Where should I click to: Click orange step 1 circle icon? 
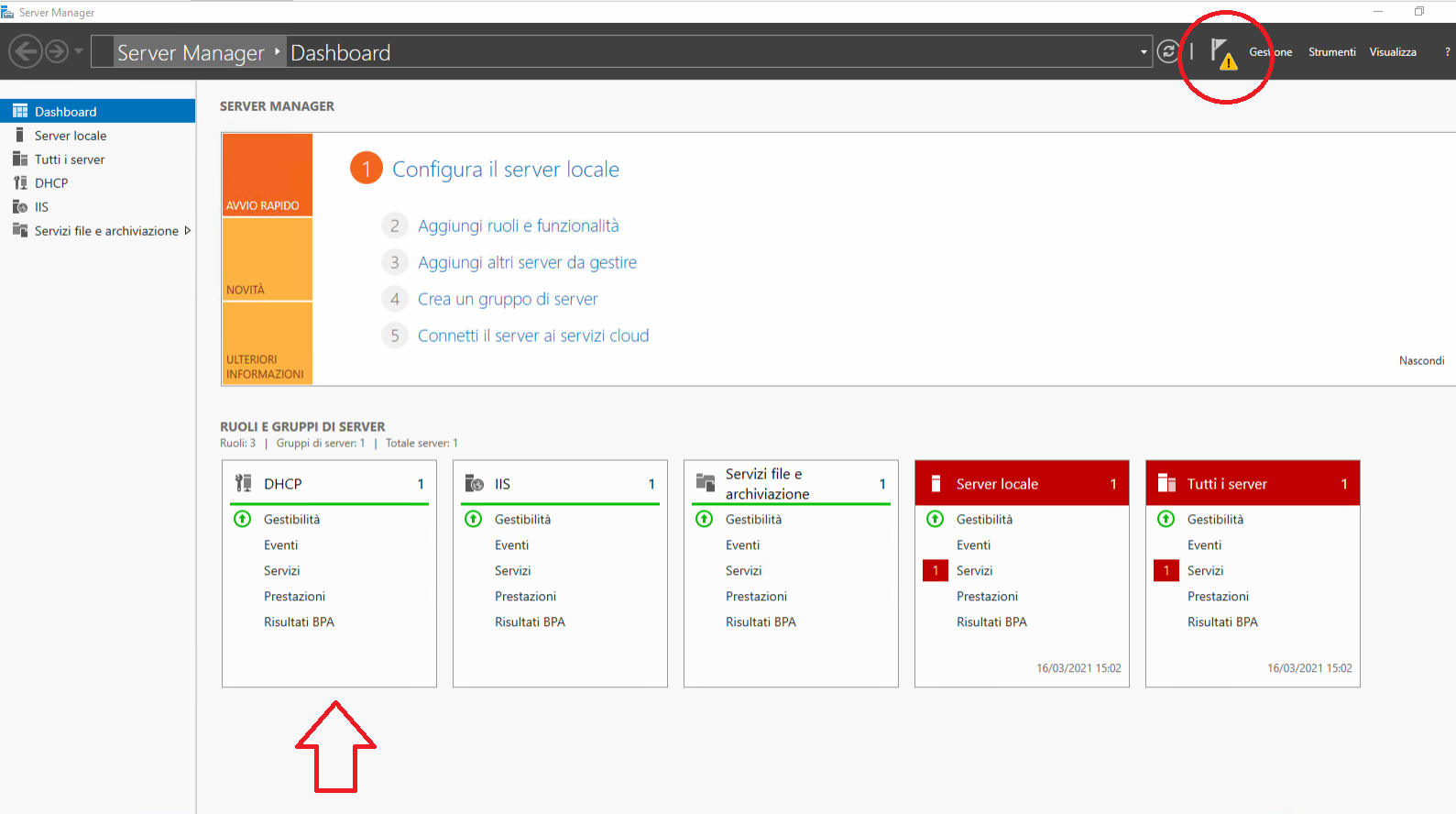[367, 168]
